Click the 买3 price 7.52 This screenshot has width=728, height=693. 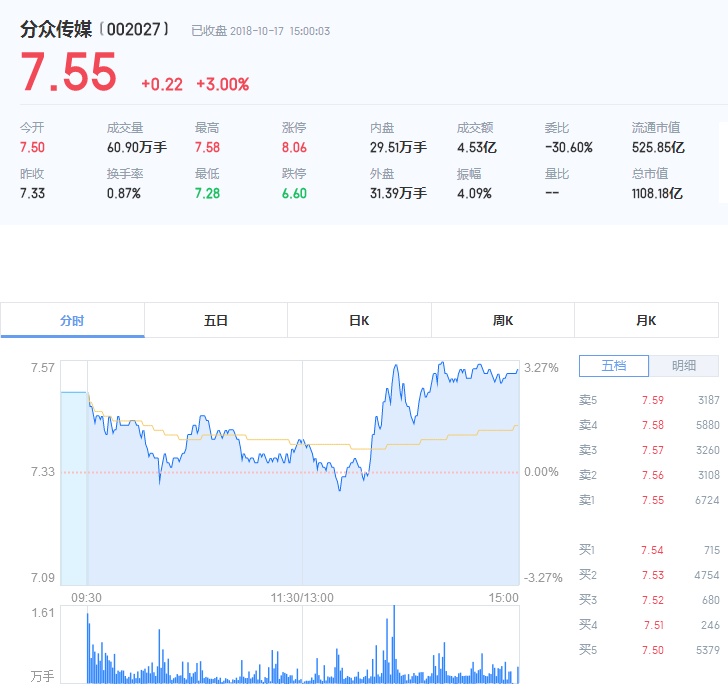tap(653, 600)
